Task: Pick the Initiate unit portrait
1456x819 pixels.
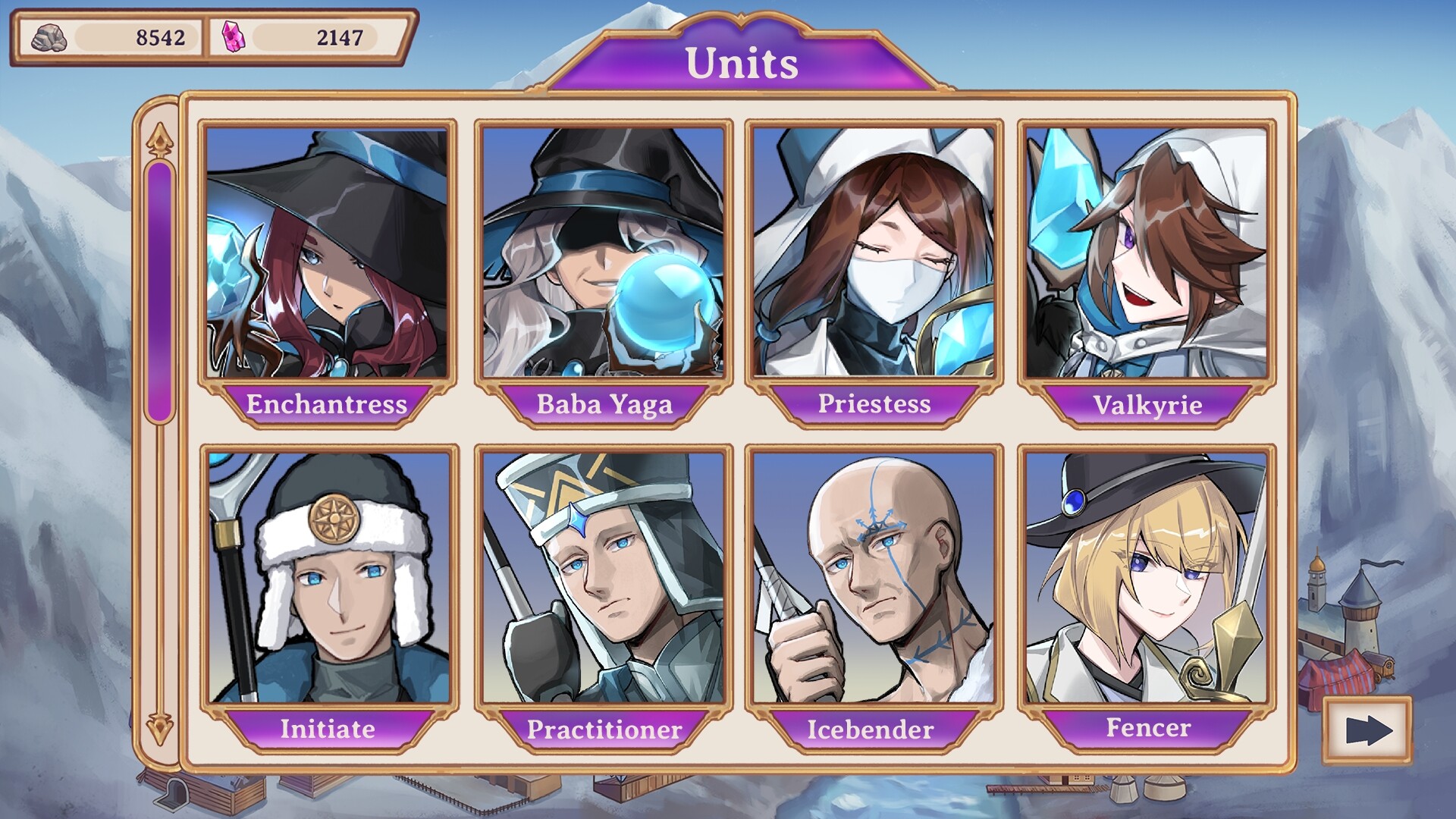Action: pos(328,578)
